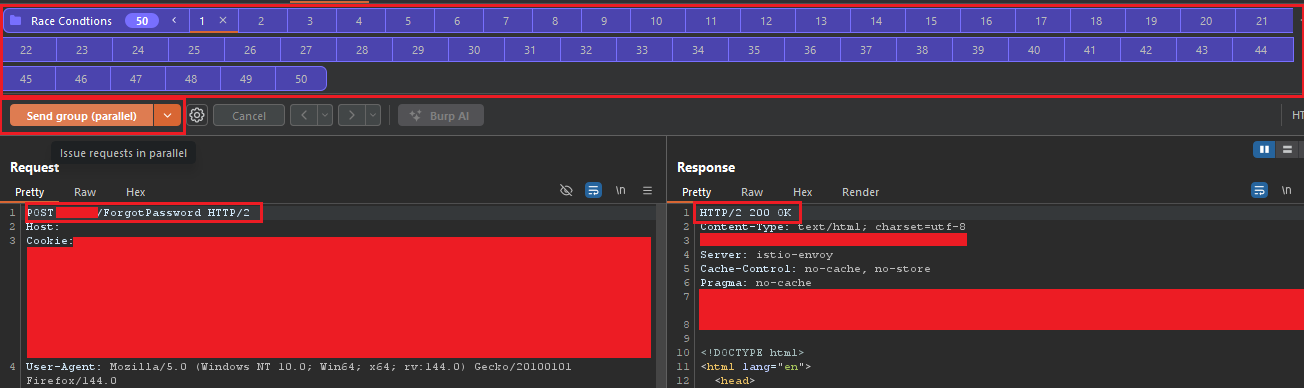
Task: Toggle hide non-printable characters eye icon in Request
Action: click(566, 190)
